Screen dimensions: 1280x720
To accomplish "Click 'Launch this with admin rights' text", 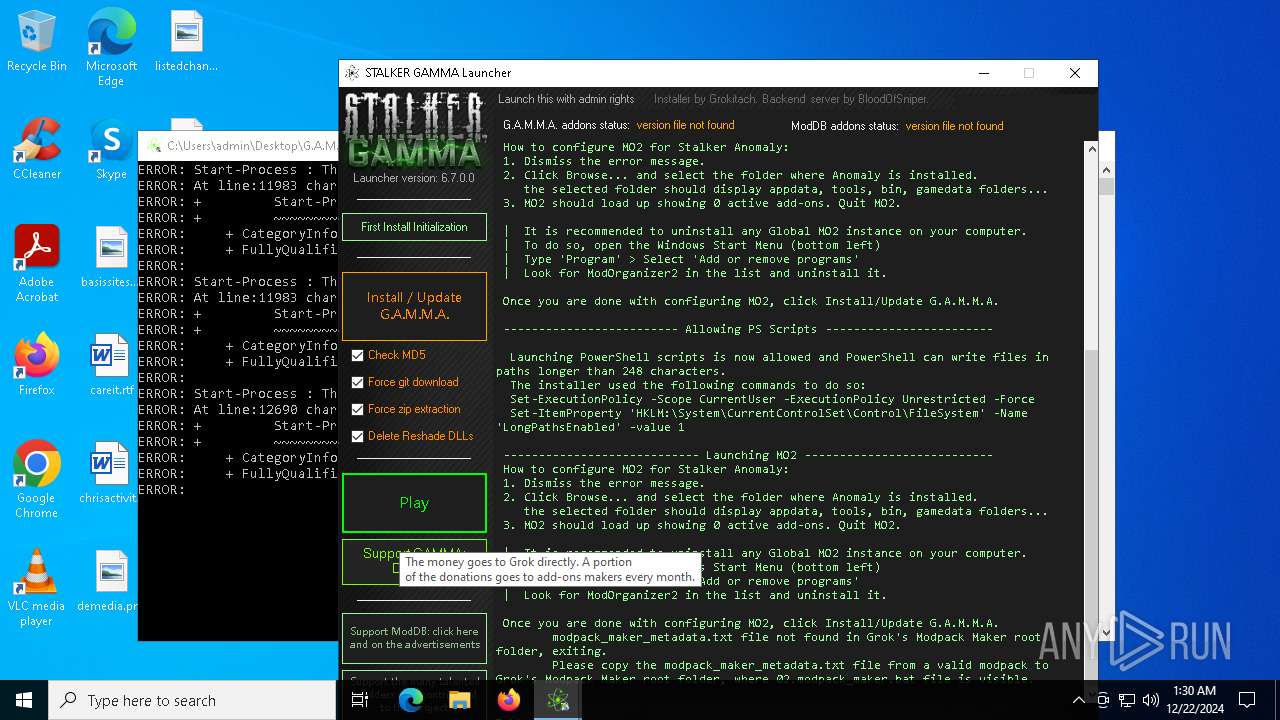I will click(566, 99).
